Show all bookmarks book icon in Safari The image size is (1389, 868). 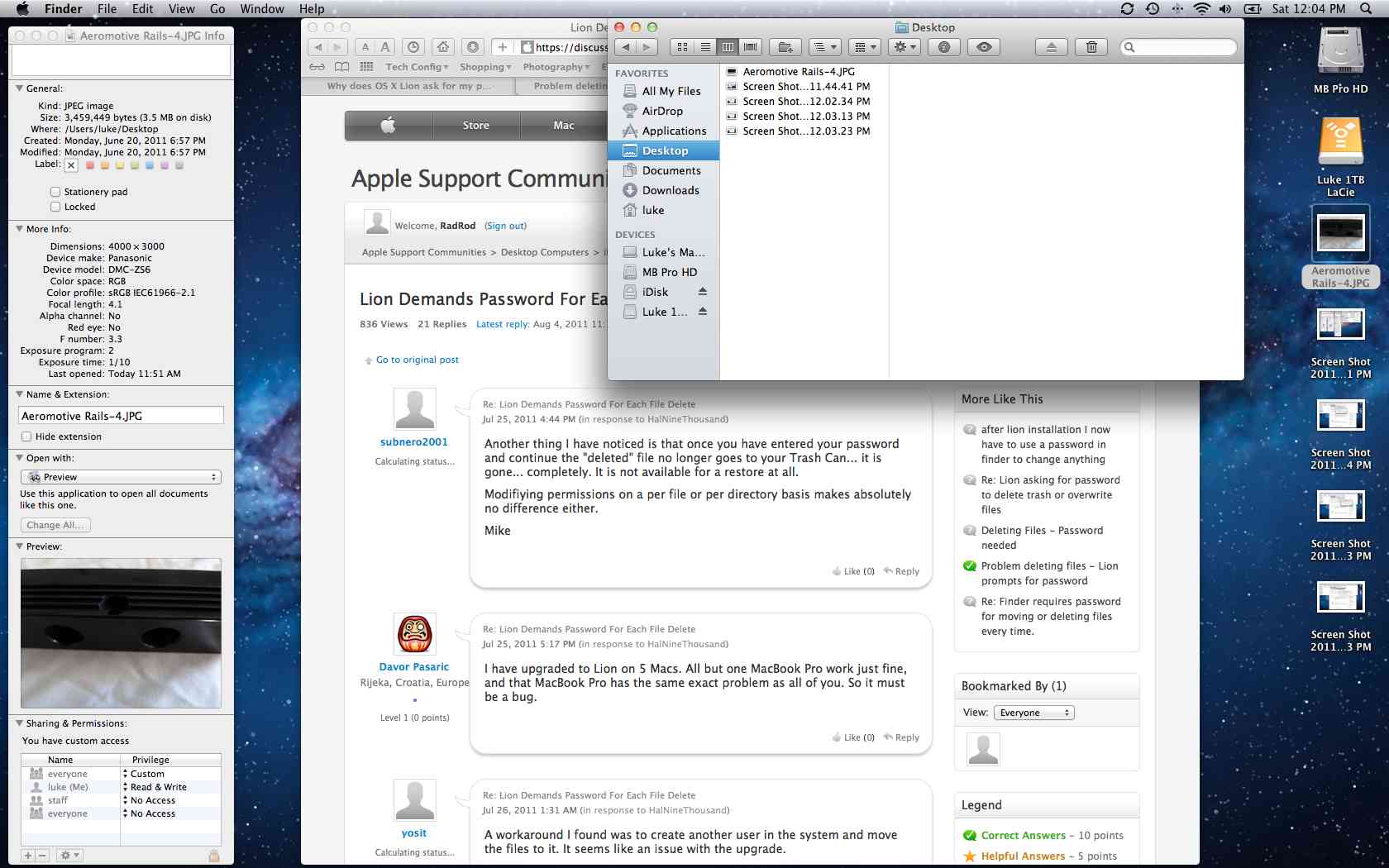(x=341, y=67)
